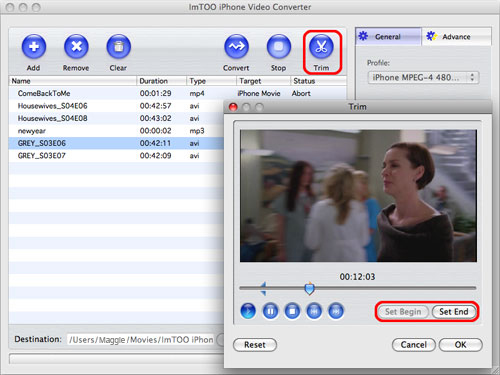The height and width of the screenshot is (375, 500).
Task: Click the 00:01:29 duration cell
Action: click(155, 94)
